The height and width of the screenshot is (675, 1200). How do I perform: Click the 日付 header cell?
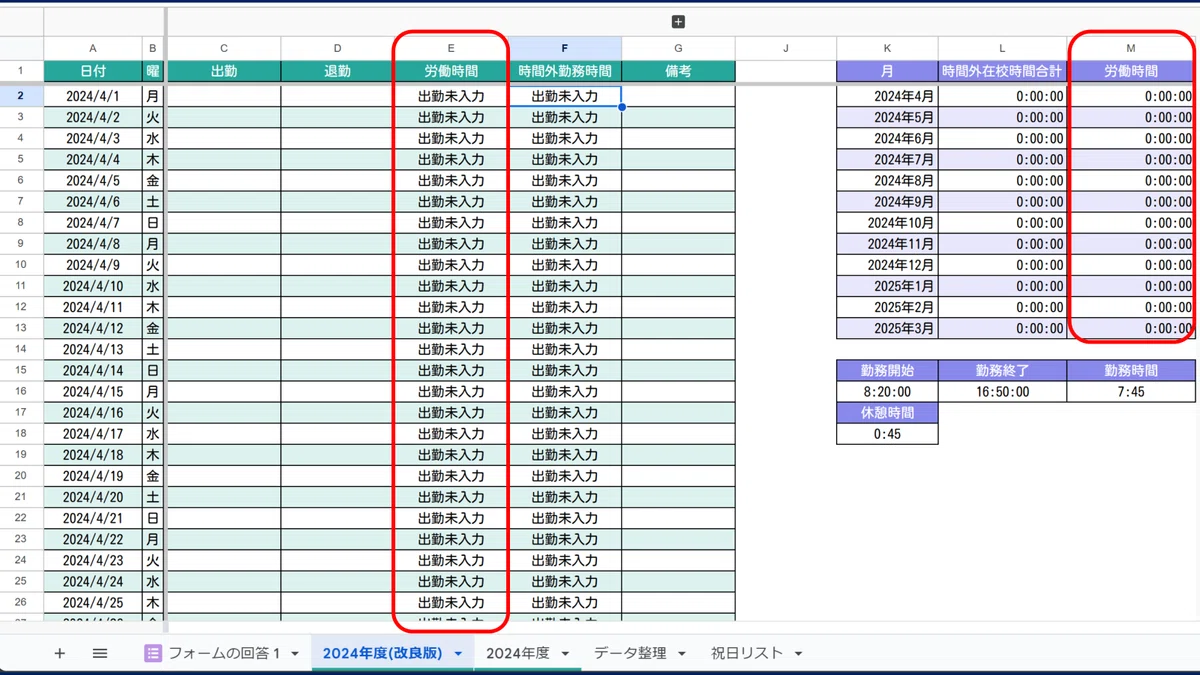[93, 71]
